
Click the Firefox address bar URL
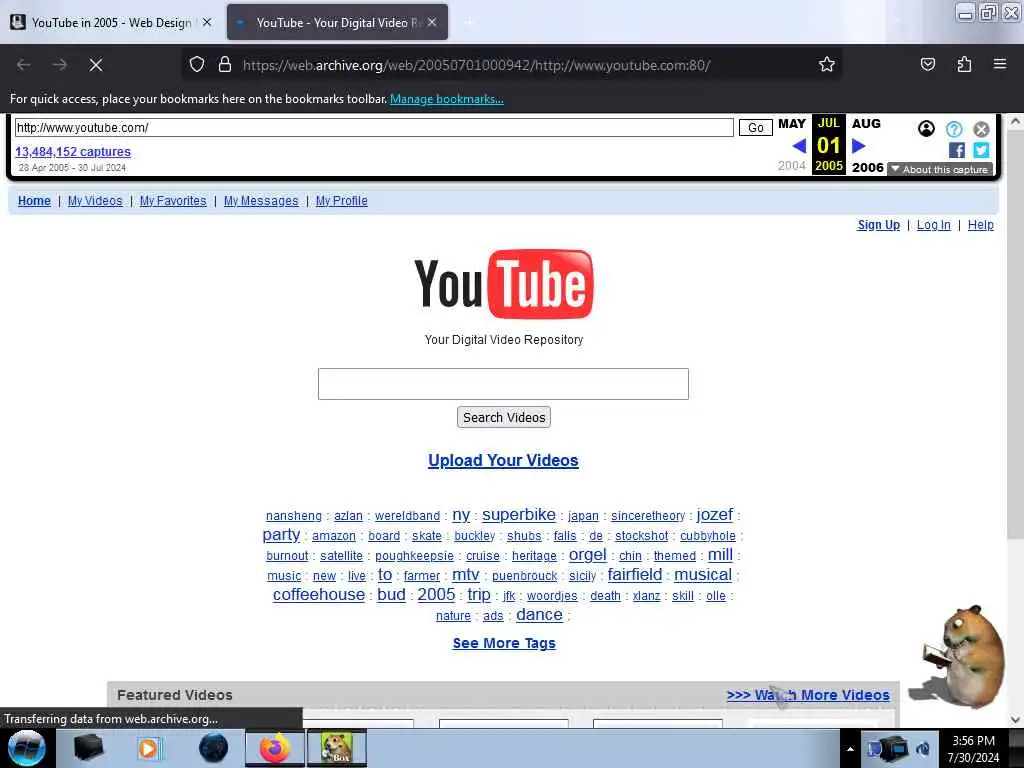(477, 65)
